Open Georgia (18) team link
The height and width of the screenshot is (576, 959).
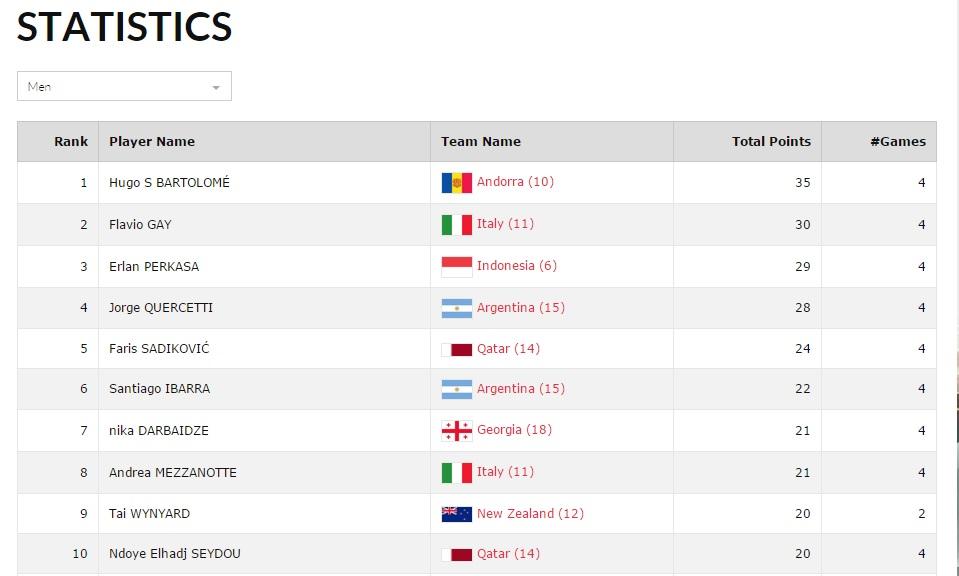(514, 429)
